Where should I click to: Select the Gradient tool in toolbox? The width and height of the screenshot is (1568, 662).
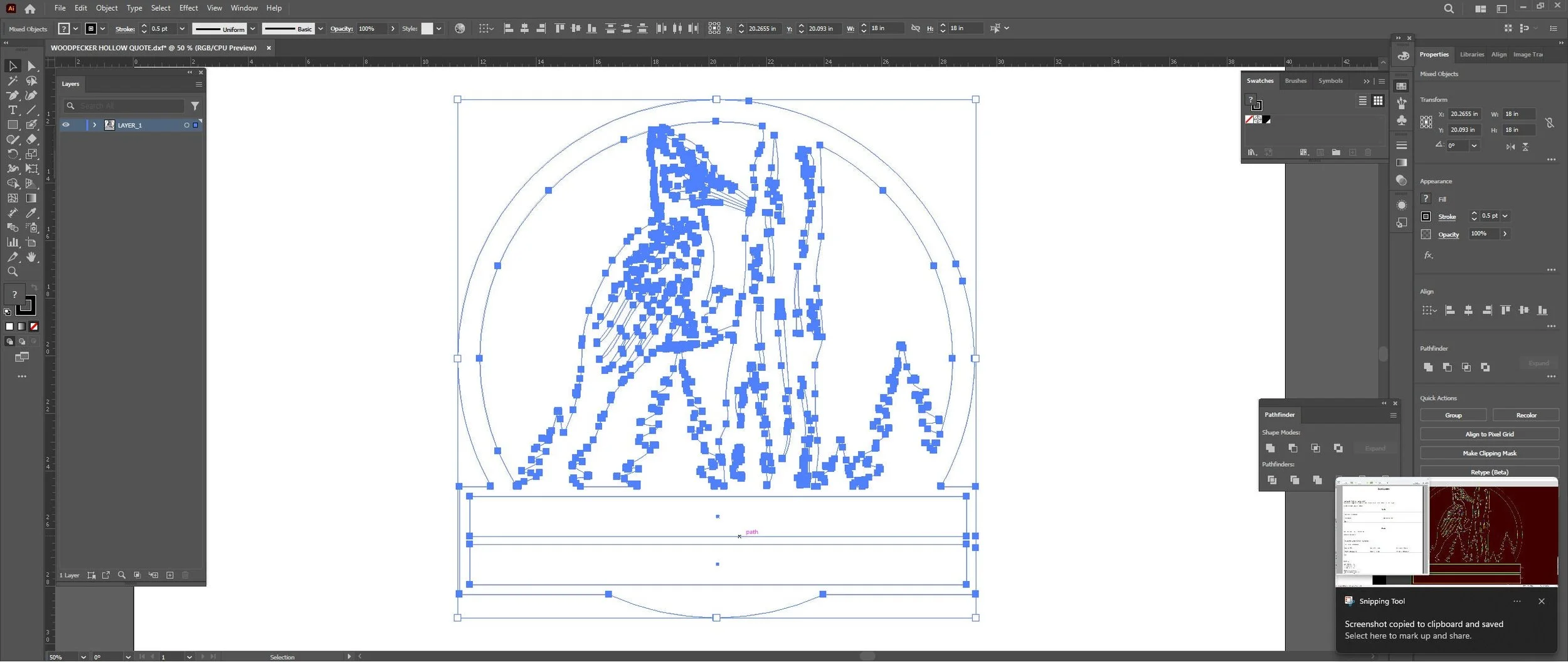point(31,198)
